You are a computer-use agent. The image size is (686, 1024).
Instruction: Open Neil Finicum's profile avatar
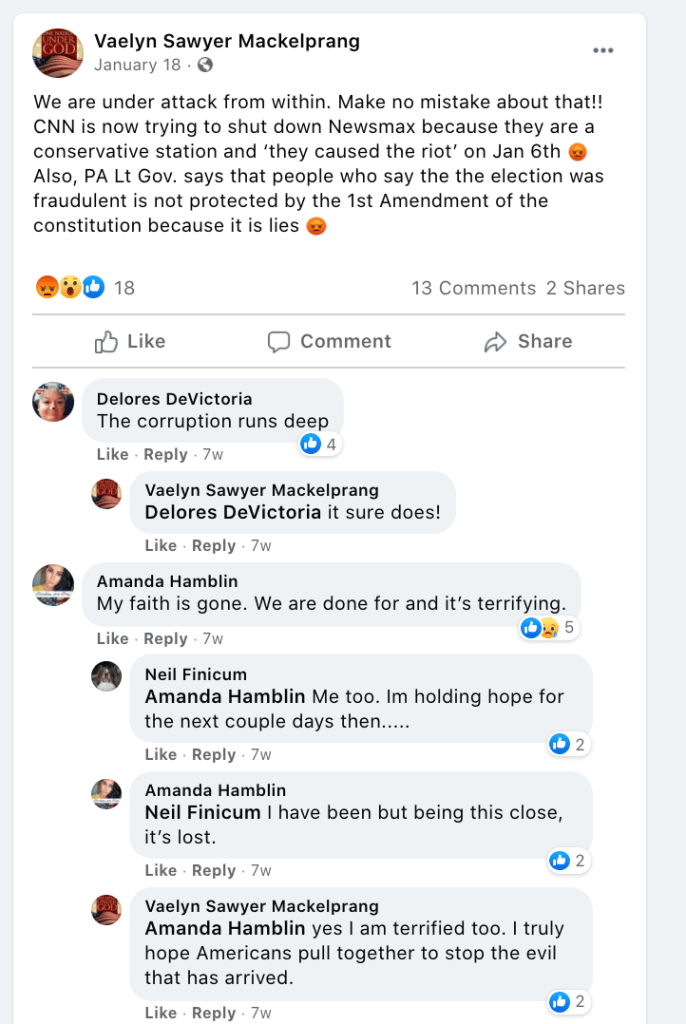tap(106, 676)
